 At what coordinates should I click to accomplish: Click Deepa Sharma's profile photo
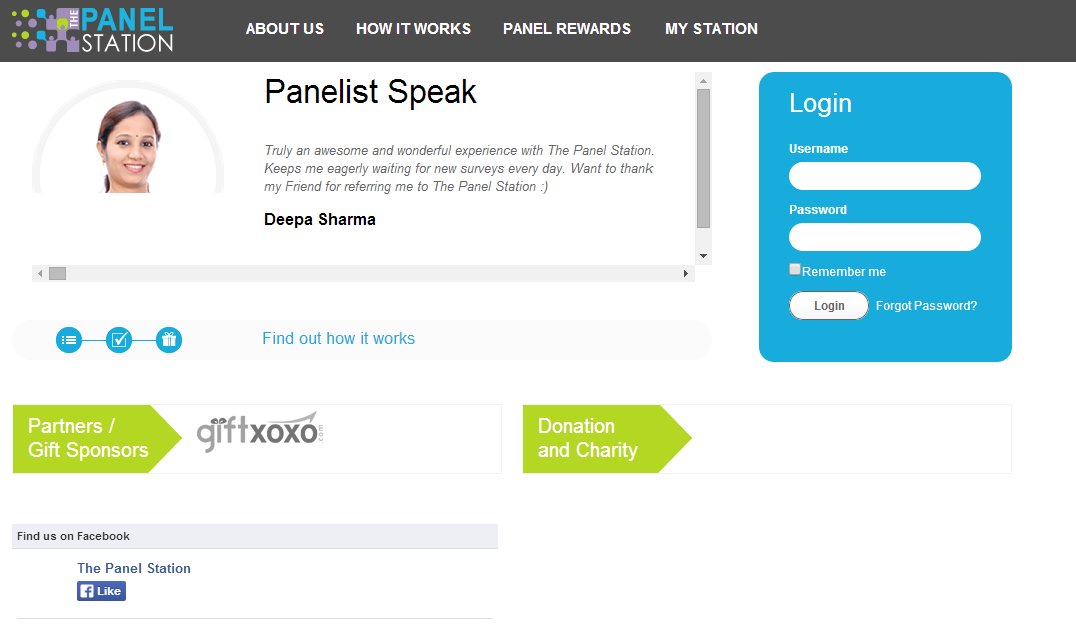128,146
